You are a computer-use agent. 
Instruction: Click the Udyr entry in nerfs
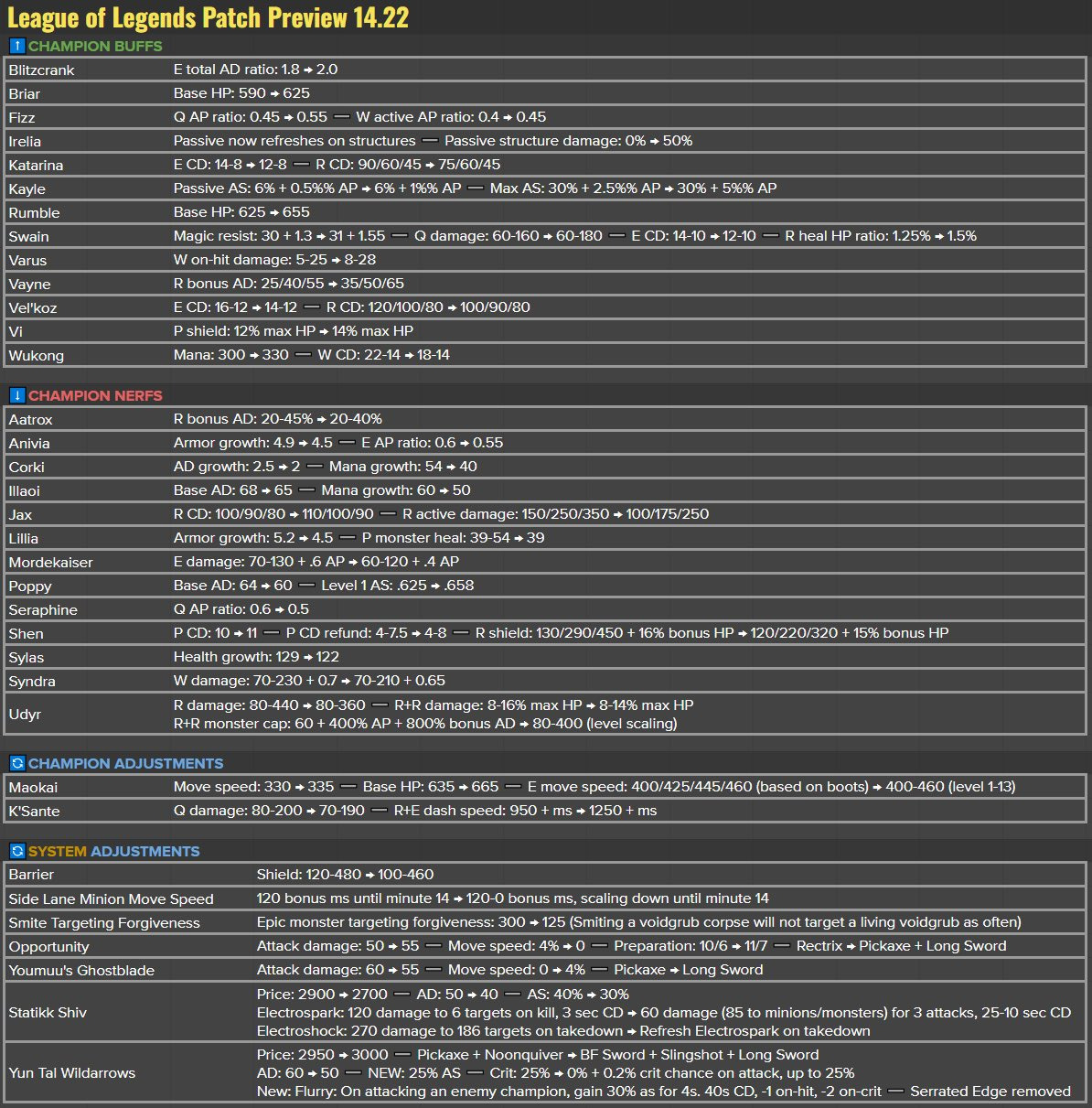[x=25, y=715]
